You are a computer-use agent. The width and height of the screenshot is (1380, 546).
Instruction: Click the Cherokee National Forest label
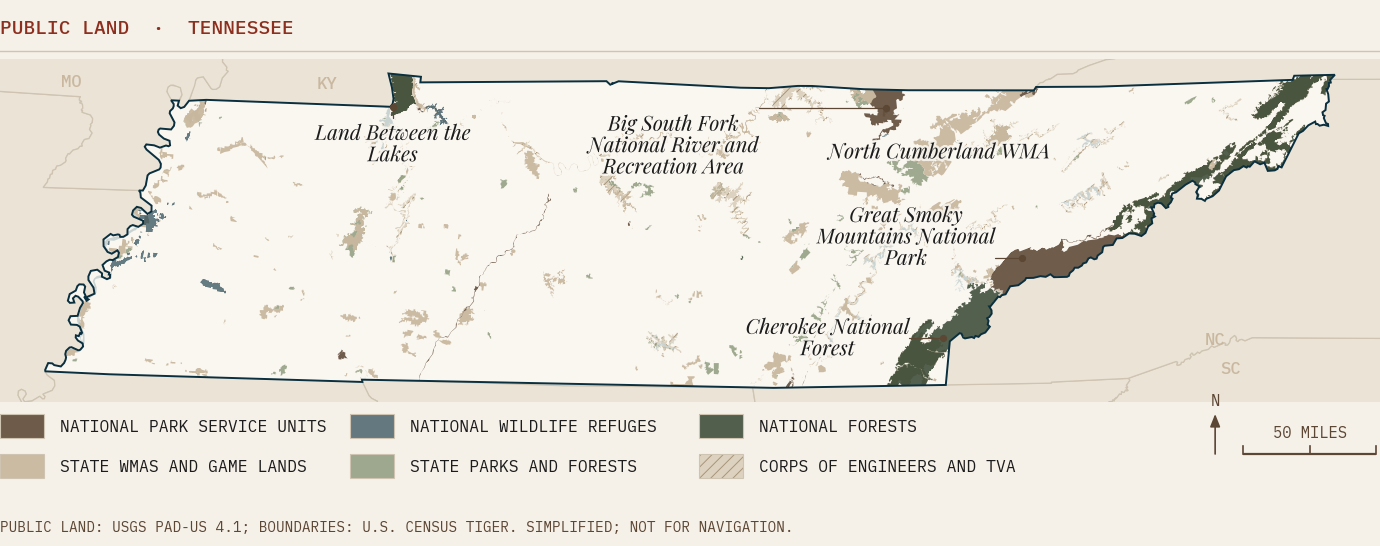coord(828,337)
